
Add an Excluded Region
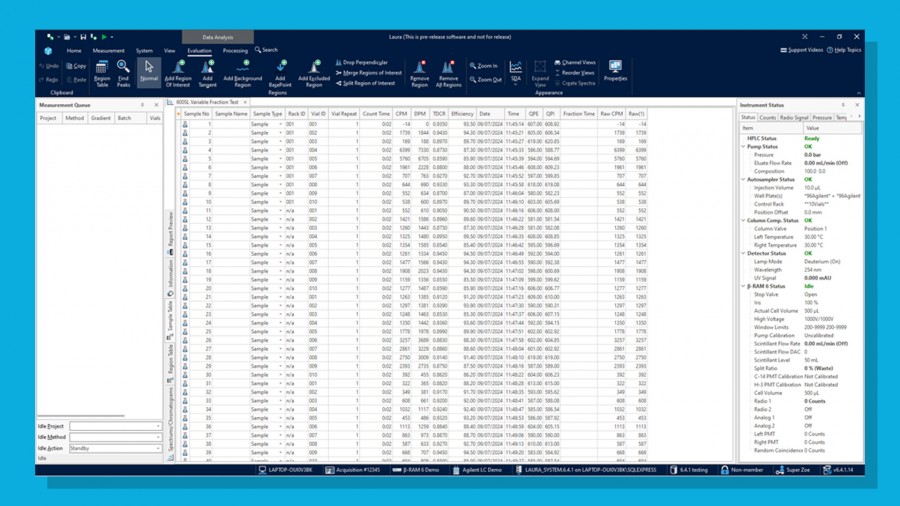click(x=314, y=73)
